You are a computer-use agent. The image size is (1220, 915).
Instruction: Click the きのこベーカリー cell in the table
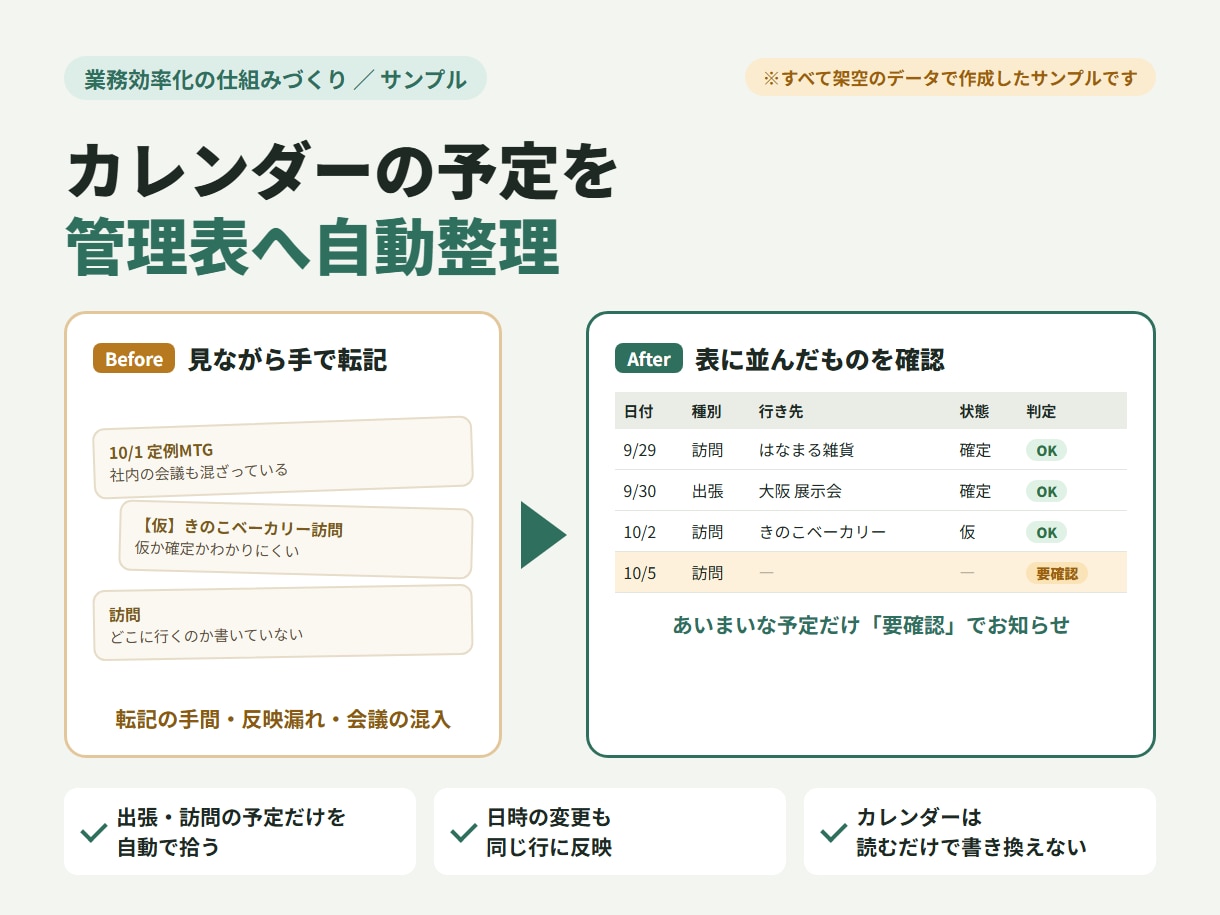(x=822, y=532)
